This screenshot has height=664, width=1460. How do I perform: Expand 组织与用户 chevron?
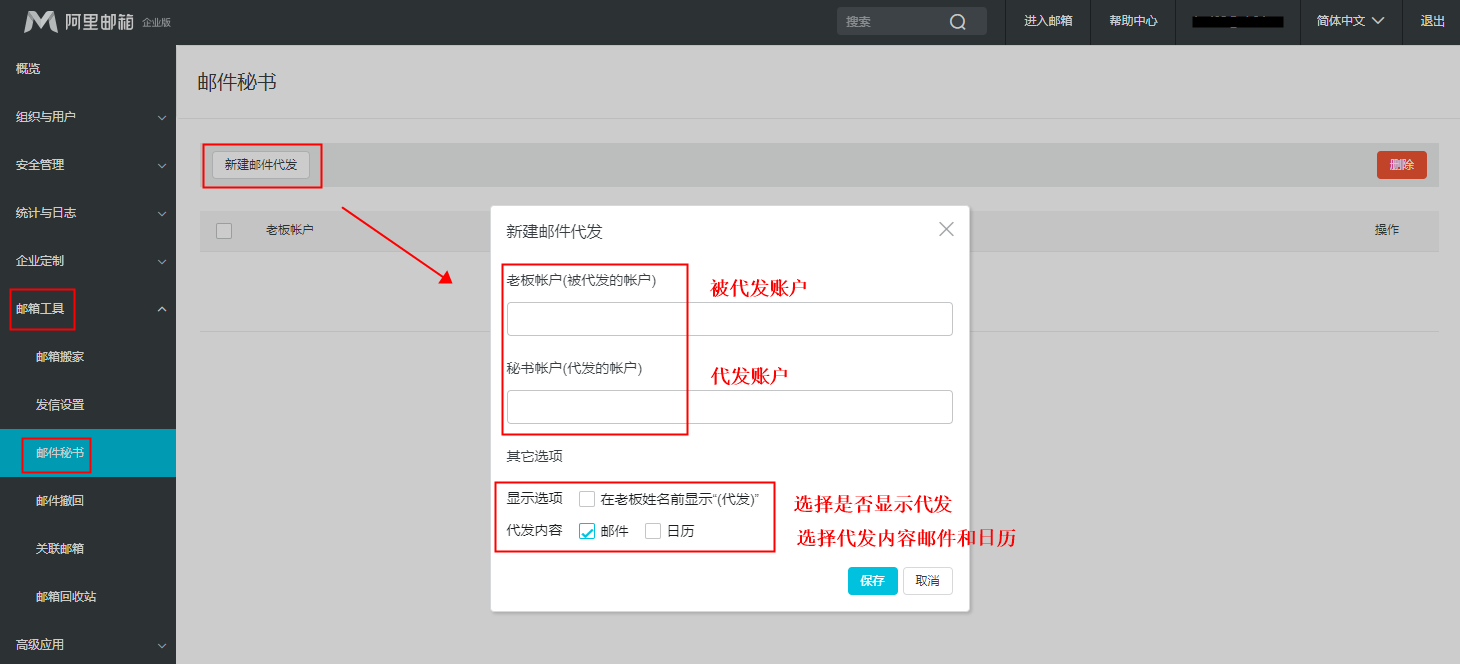point(162,117)
